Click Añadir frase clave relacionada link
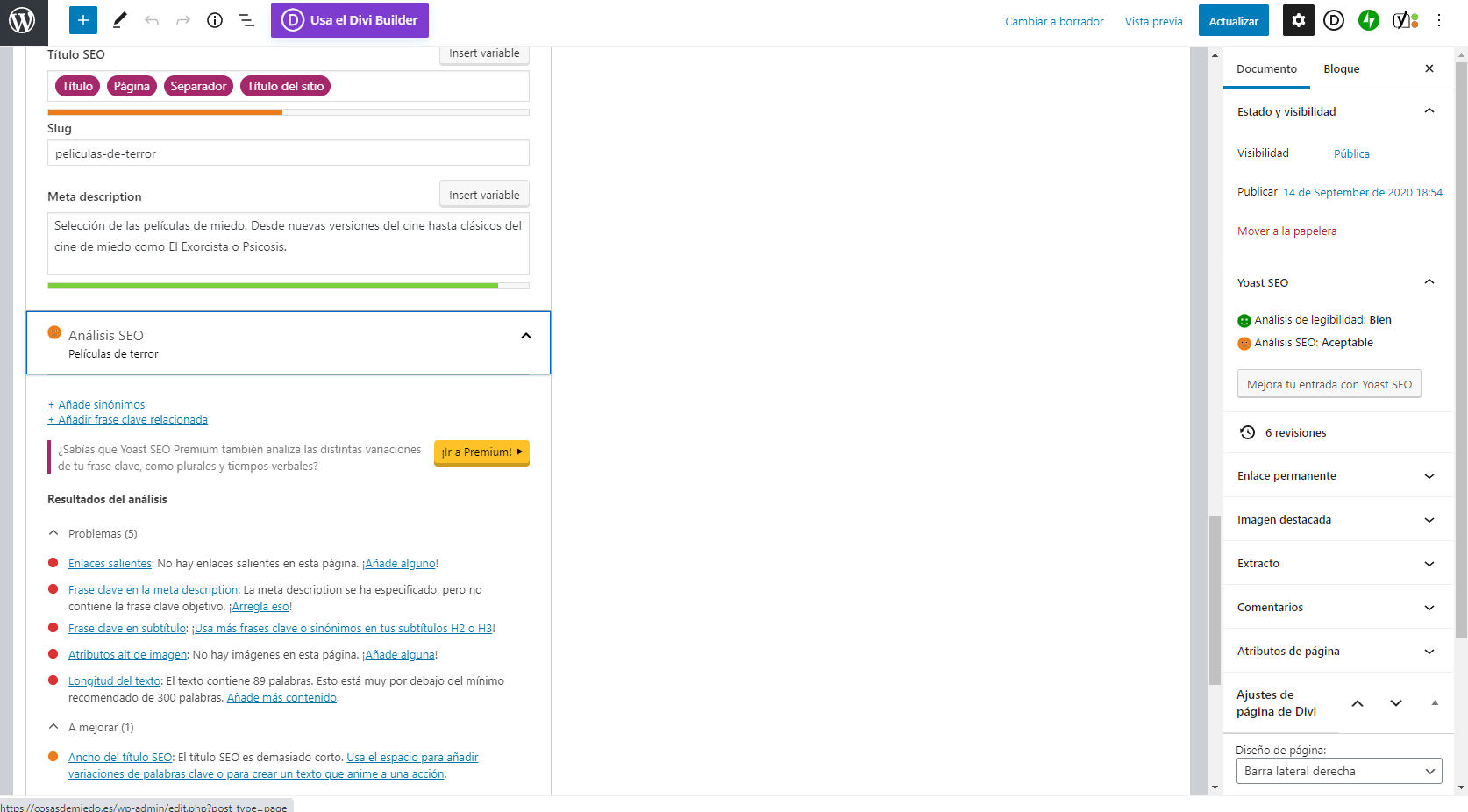1468x812 pixels. 128,420
